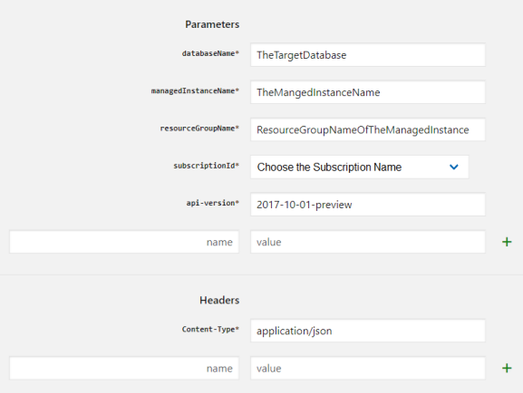The image size is (523, 393).
Task: Add parameter with green plus icon
Action: tap(507, 242)
